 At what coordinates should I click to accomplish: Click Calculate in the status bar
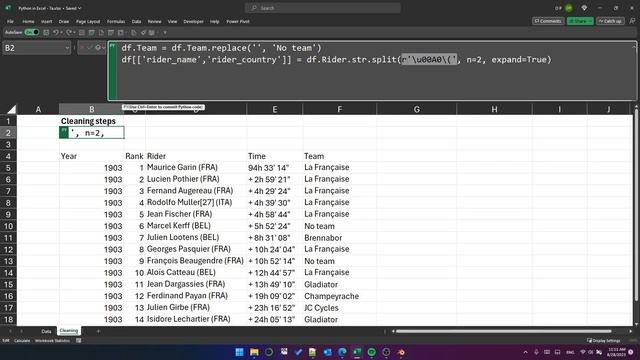coord(22,340)
